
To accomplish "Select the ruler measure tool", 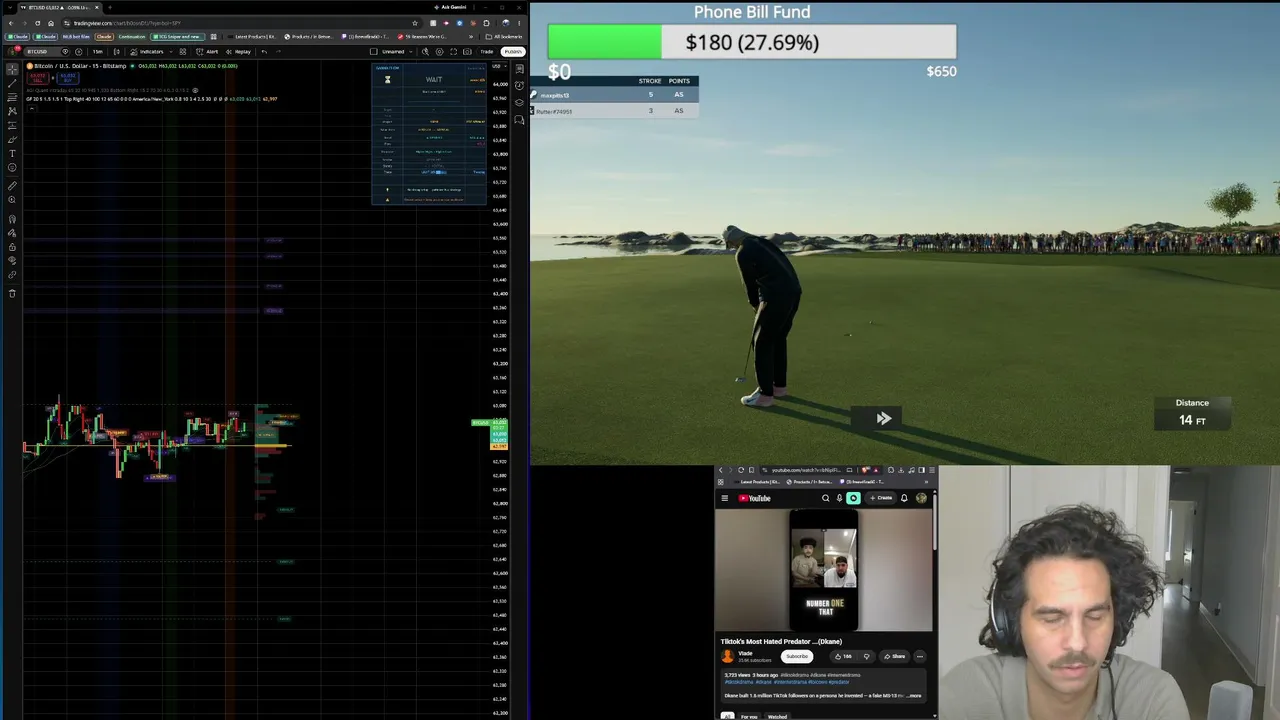I will (x=12, y=186).
